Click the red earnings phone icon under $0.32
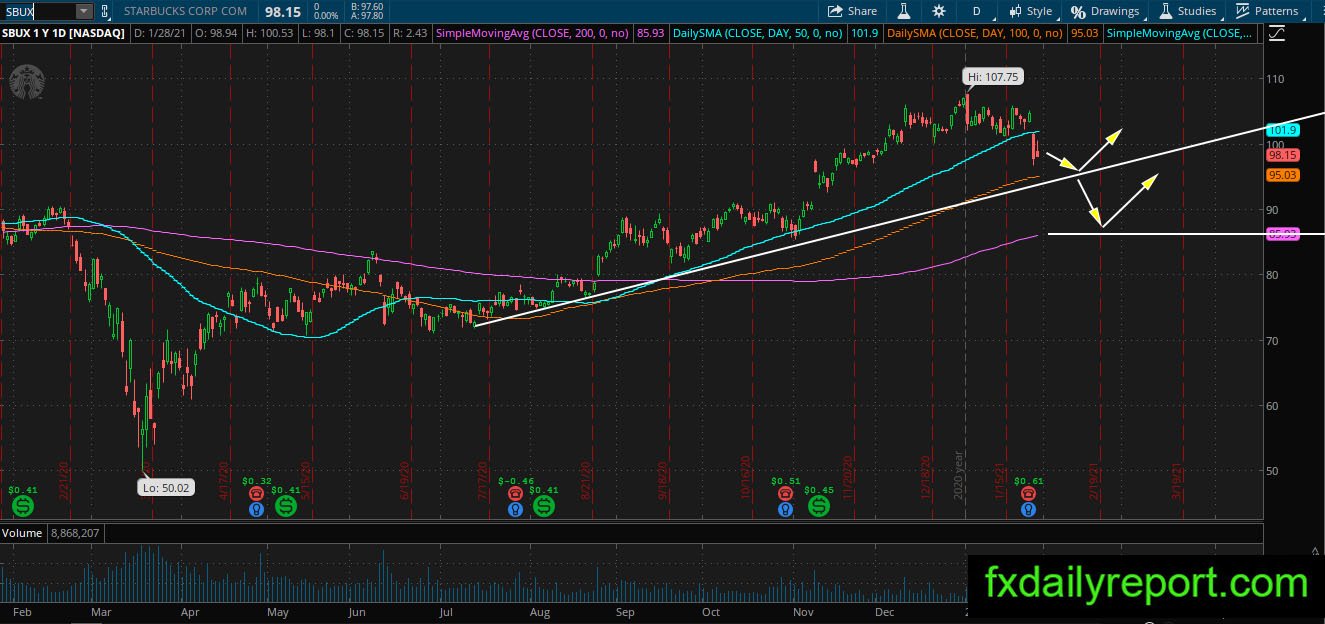1325x624 pixels. pos(257,493)
